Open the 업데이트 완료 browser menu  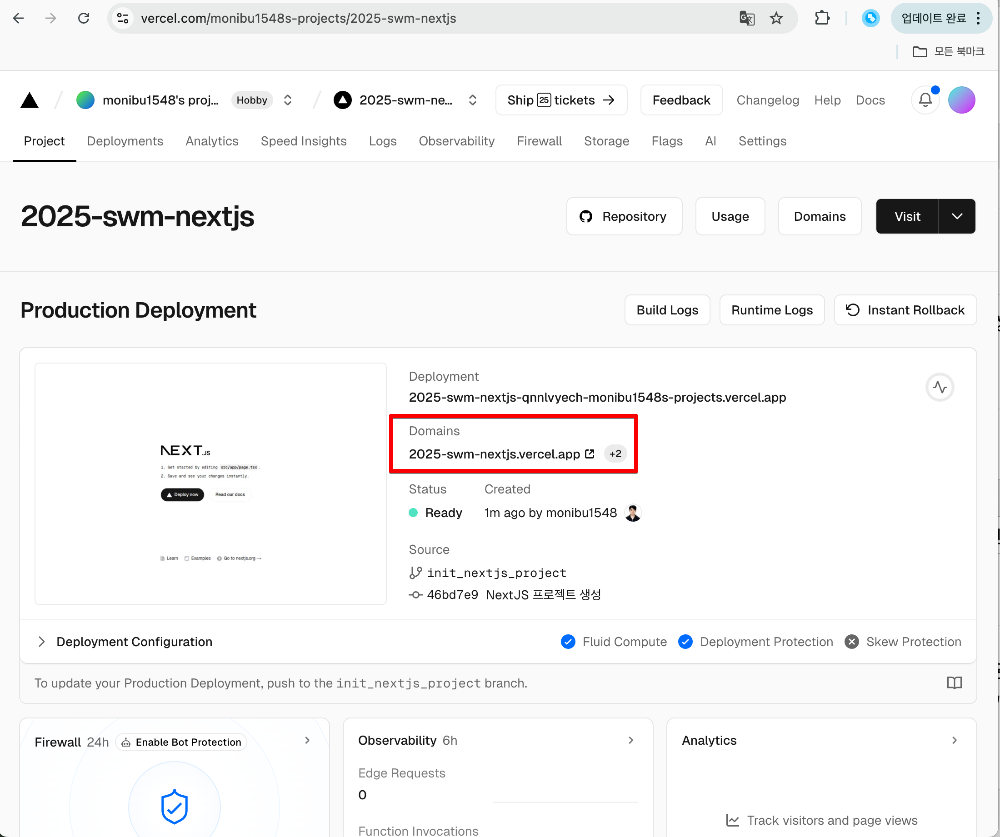(x=940, y=19)
